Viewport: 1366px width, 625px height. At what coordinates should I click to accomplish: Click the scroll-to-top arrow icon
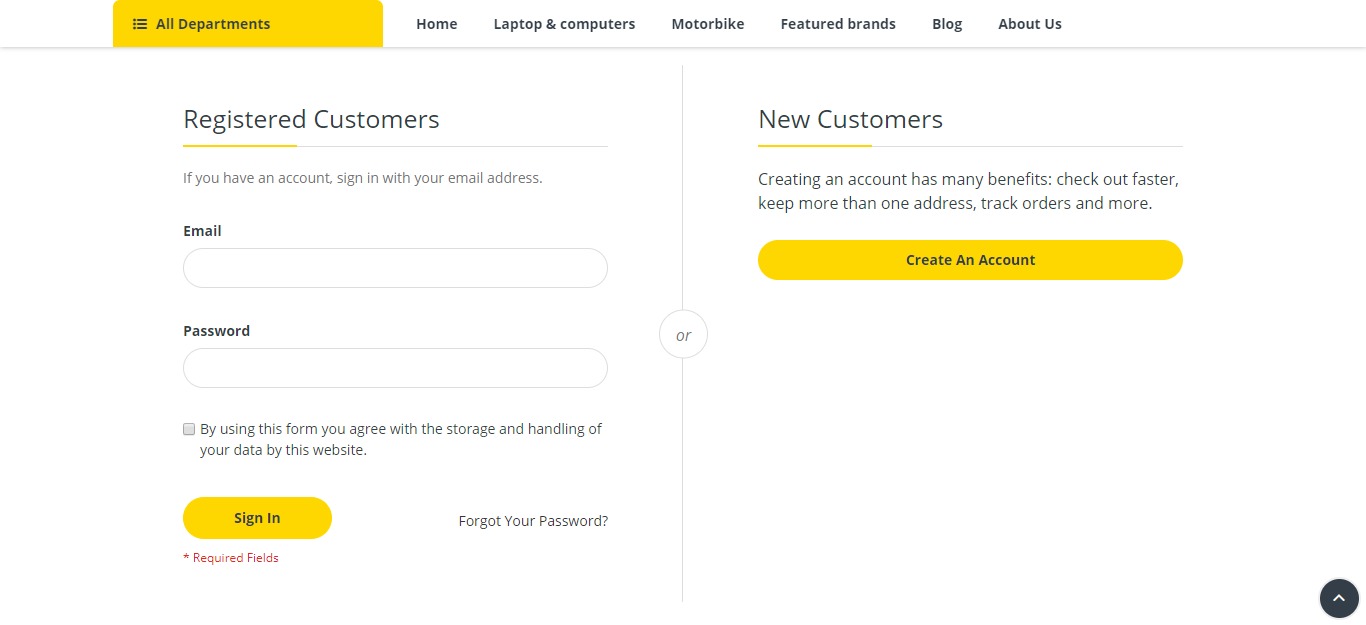1339,599
